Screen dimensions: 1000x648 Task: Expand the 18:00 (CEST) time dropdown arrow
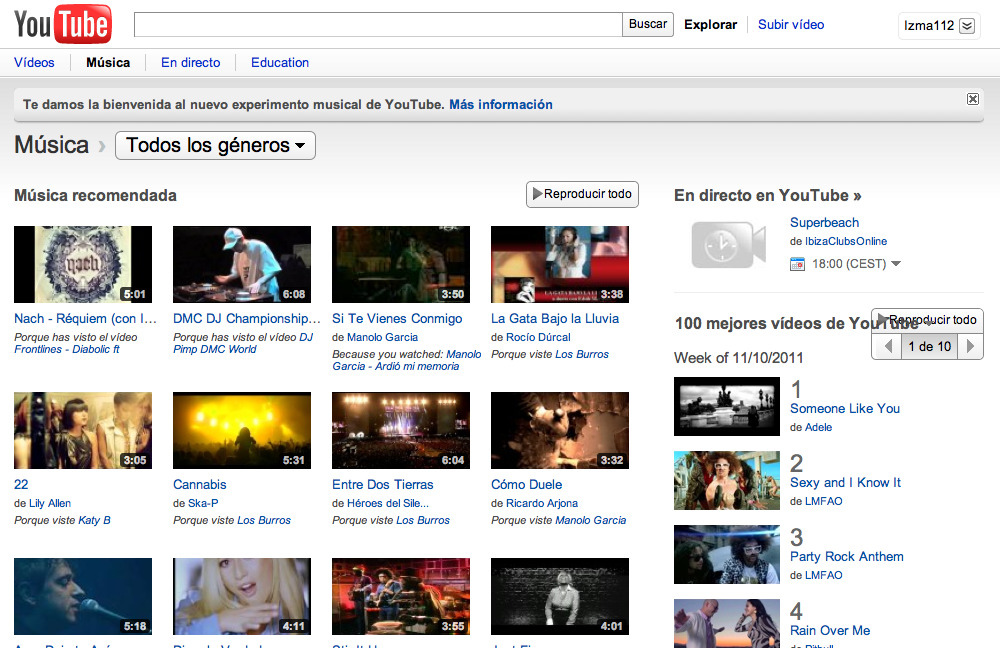(x=896, y=264)
